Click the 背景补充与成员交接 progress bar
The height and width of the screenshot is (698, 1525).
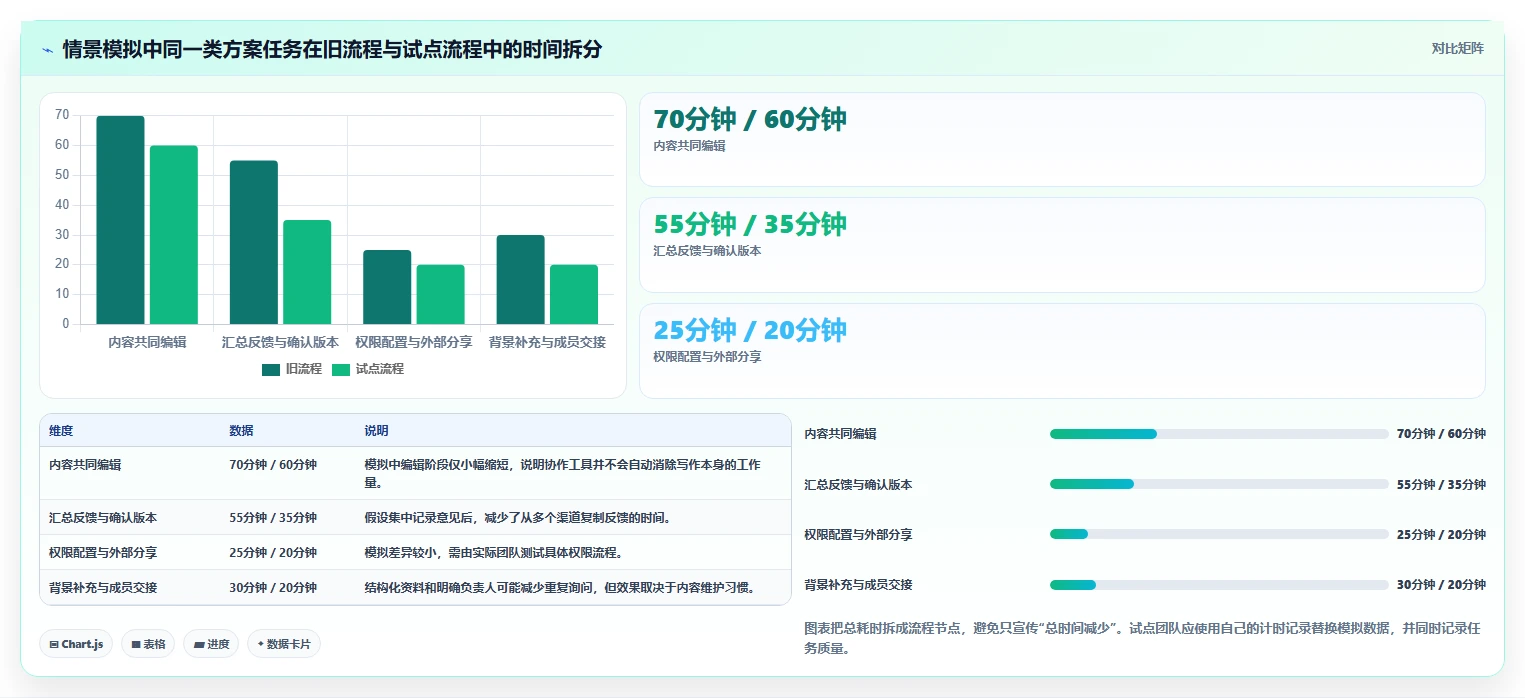pos(1219,584)
